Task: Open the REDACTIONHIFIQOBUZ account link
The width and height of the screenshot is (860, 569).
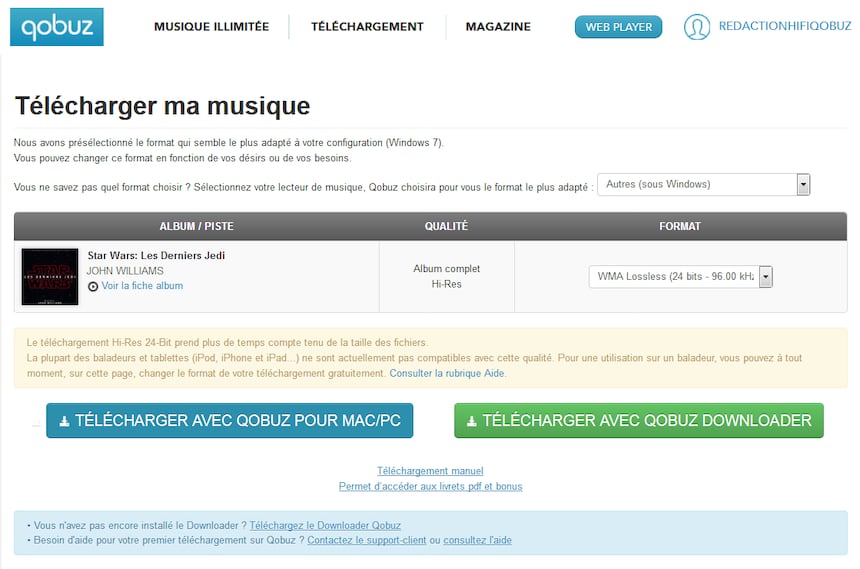Action: pos(785,26)
